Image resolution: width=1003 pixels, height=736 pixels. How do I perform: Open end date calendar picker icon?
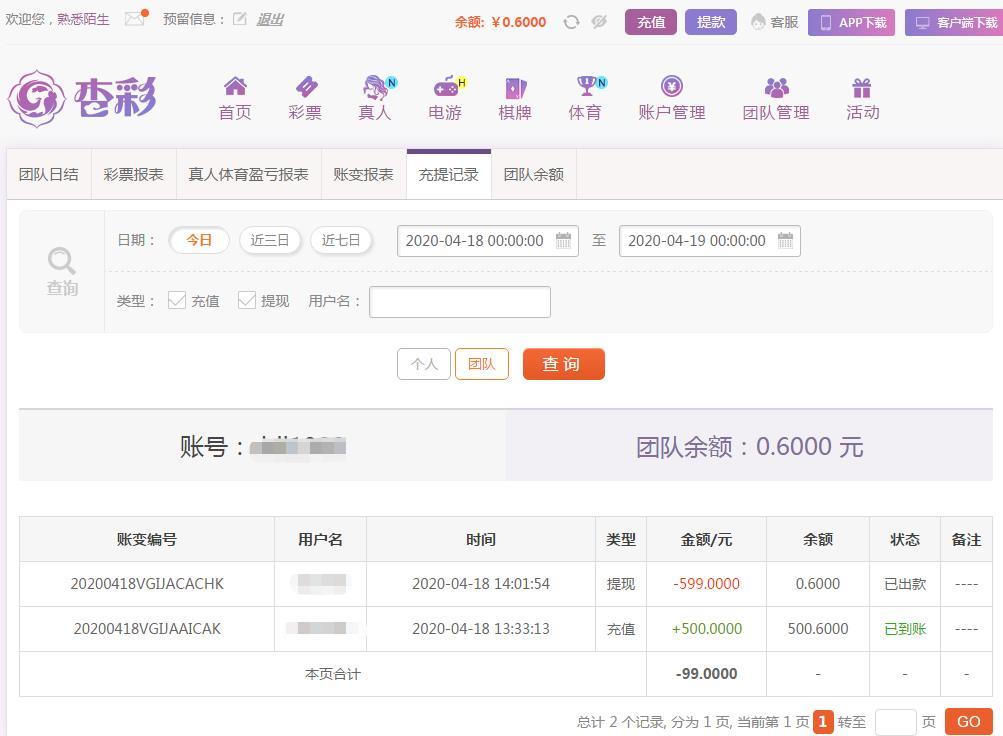(786, 240)
